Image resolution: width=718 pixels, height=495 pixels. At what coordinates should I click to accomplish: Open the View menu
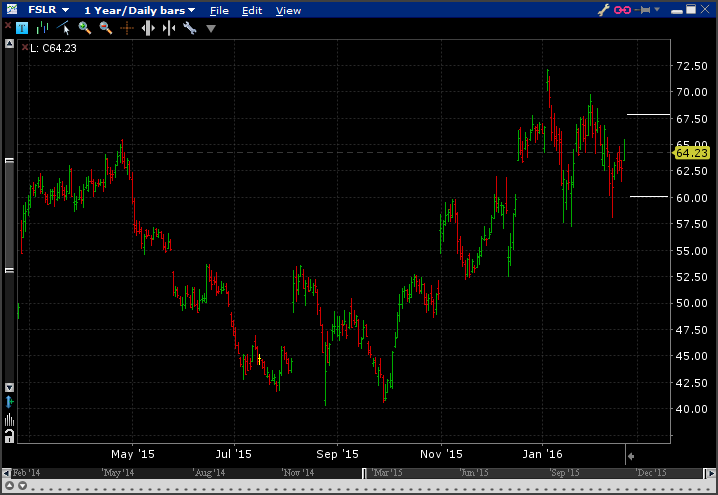[288, 10]
